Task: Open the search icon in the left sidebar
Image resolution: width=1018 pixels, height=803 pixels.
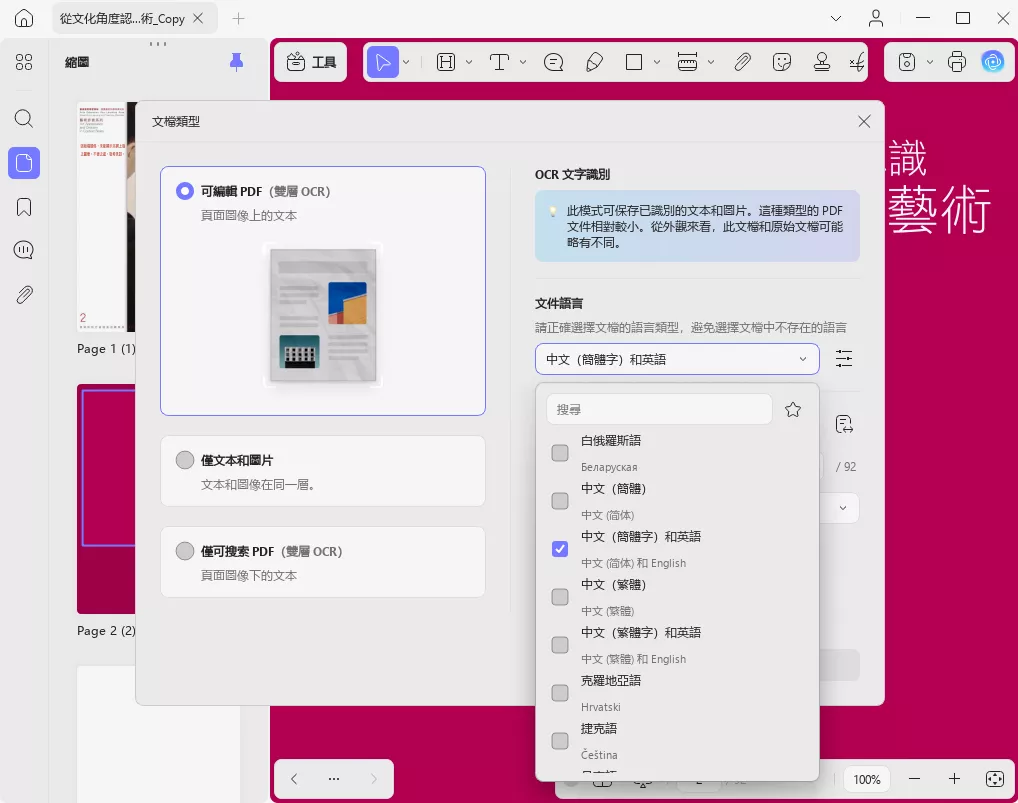Action: (23, 118)
